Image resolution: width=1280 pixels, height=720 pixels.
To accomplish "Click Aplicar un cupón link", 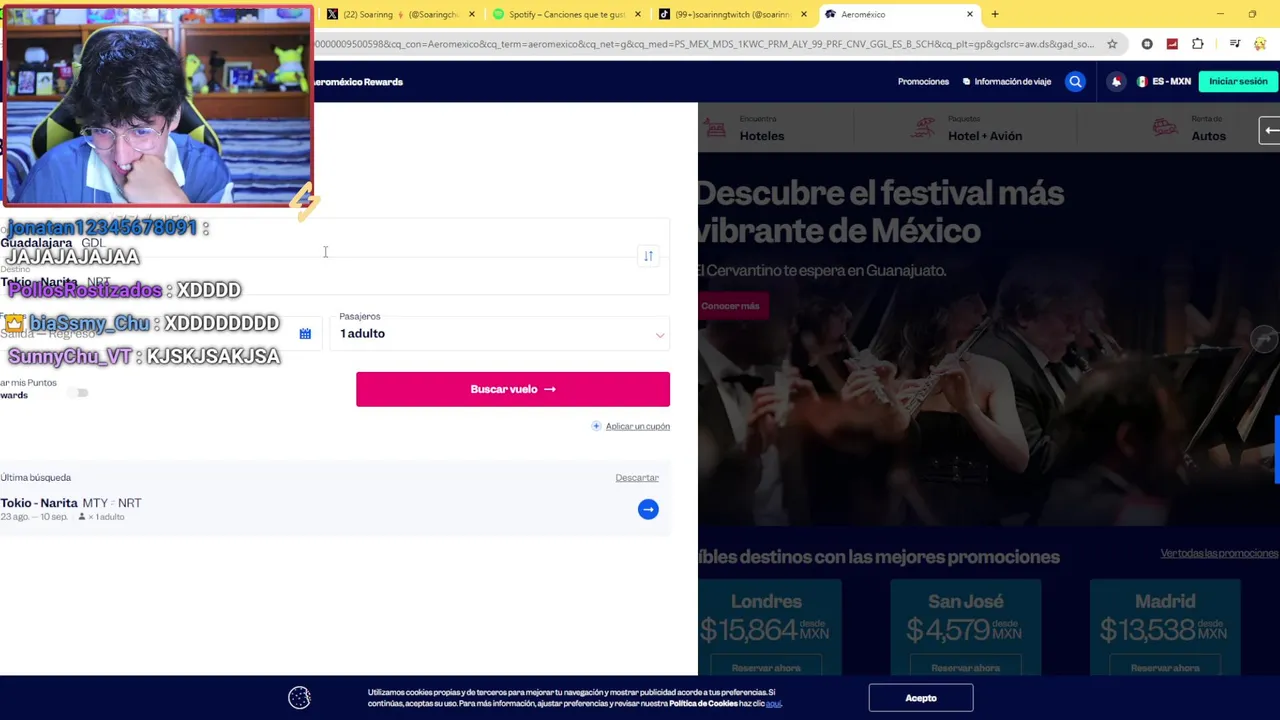I will 638,426.
